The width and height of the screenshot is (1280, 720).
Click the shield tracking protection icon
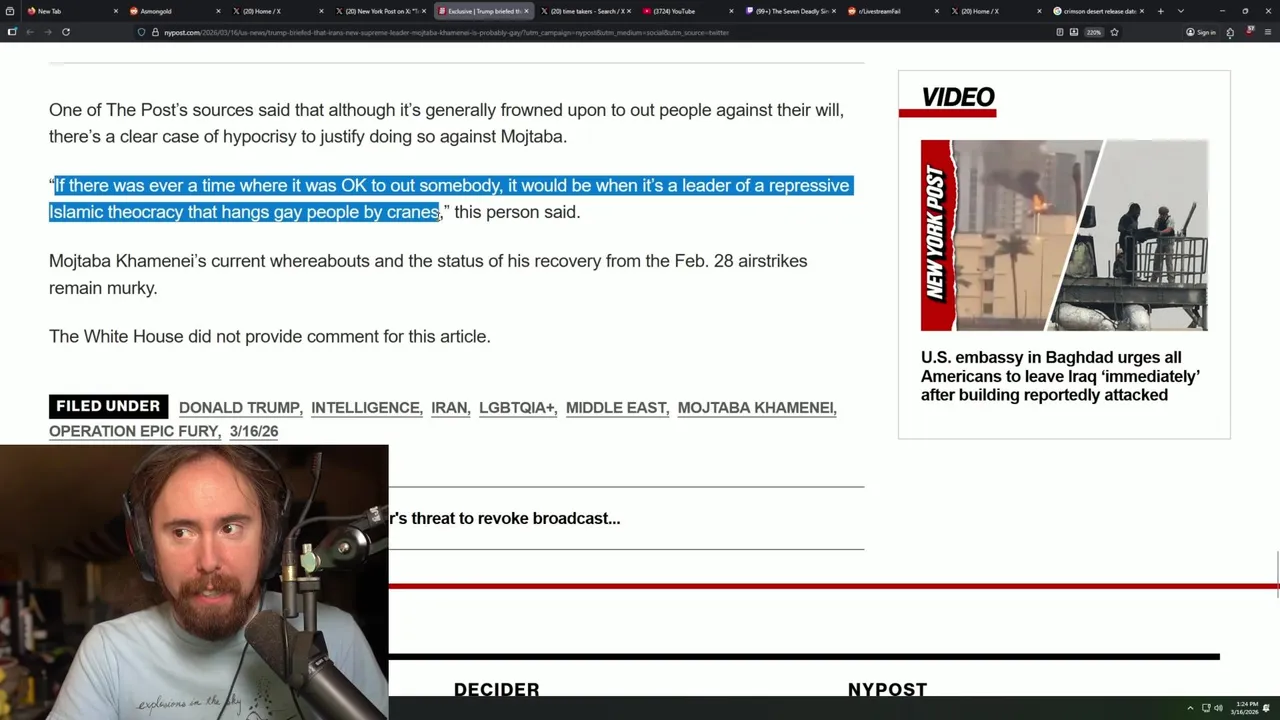click(141, 32)
